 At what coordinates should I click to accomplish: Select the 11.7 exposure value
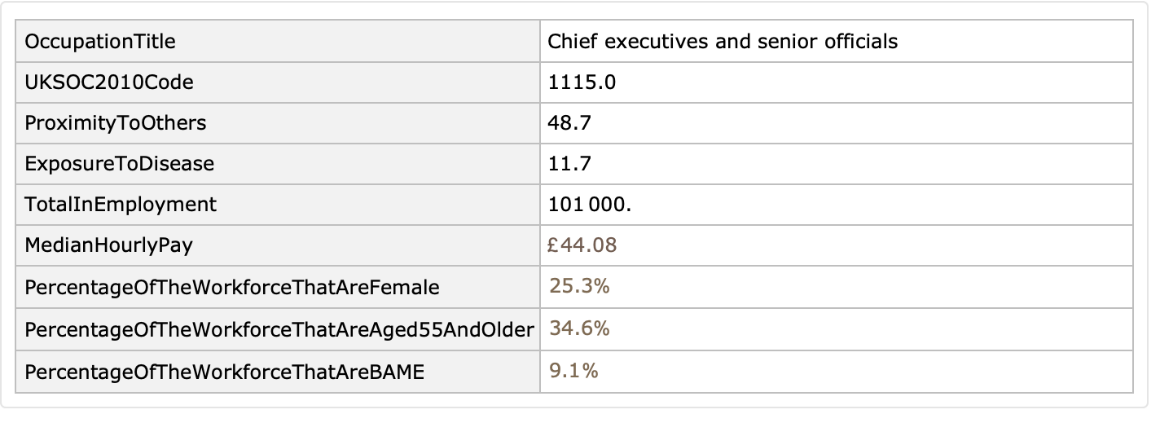click(x=567, y=166)
